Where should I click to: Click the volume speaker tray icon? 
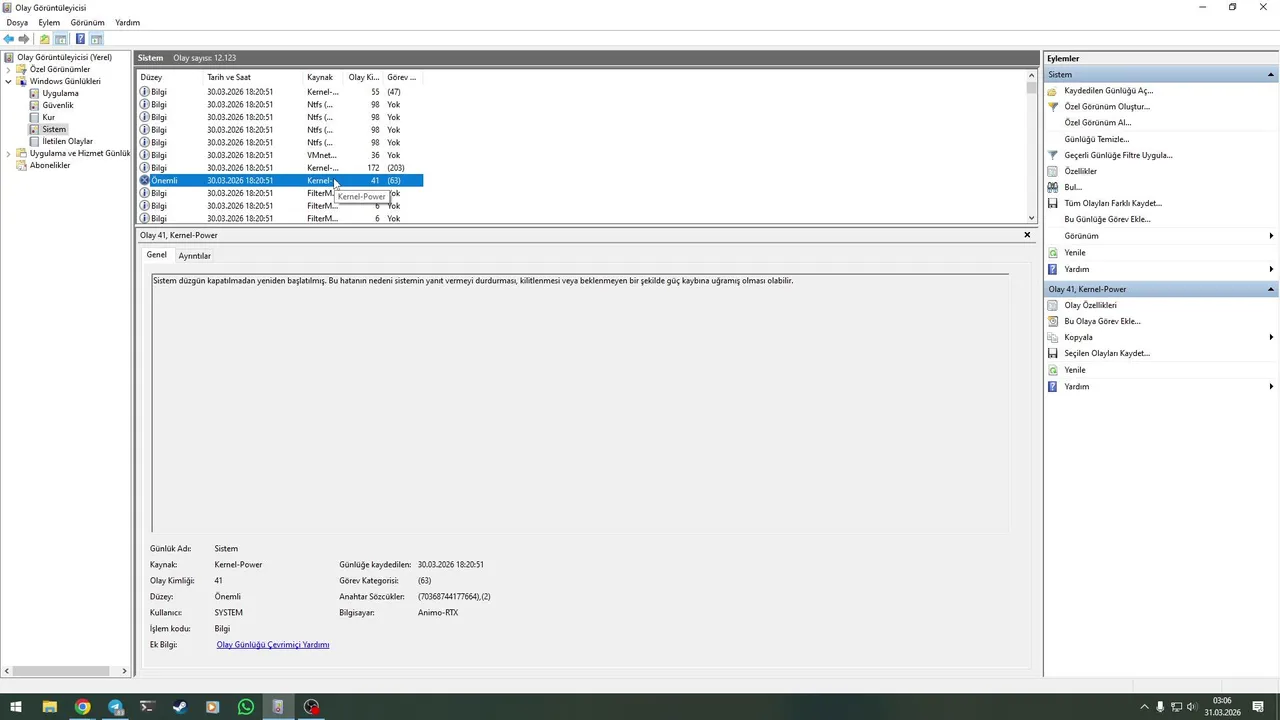tap(1191, 707)
